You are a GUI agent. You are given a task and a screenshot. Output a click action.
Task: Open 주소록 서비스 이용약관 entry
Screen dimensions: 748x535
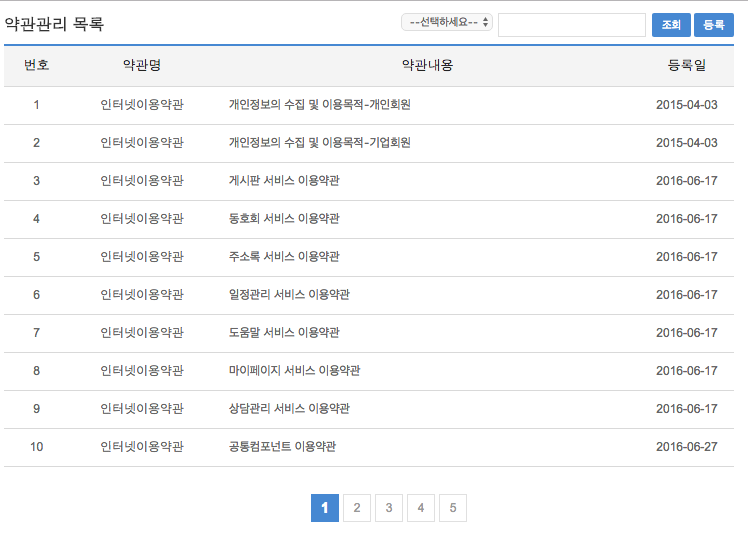pyautogui.click(x=284, y=257)
